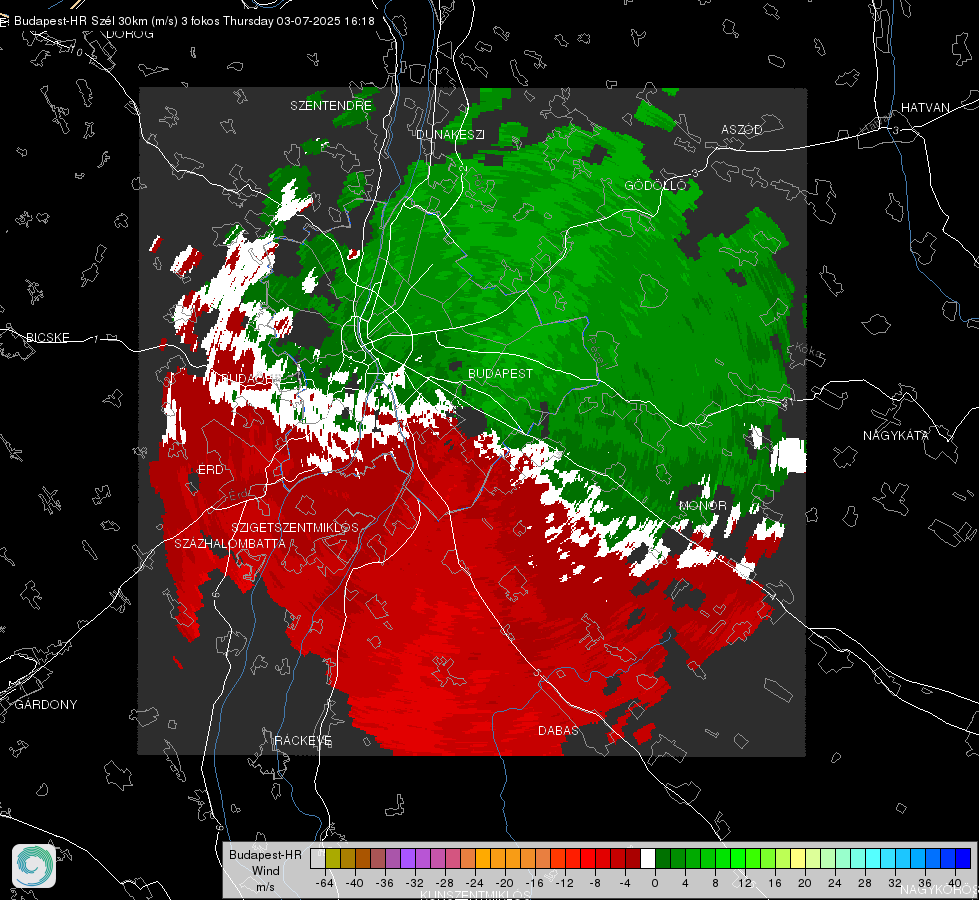Select the gray first legend swatch

tap(318, 859)
